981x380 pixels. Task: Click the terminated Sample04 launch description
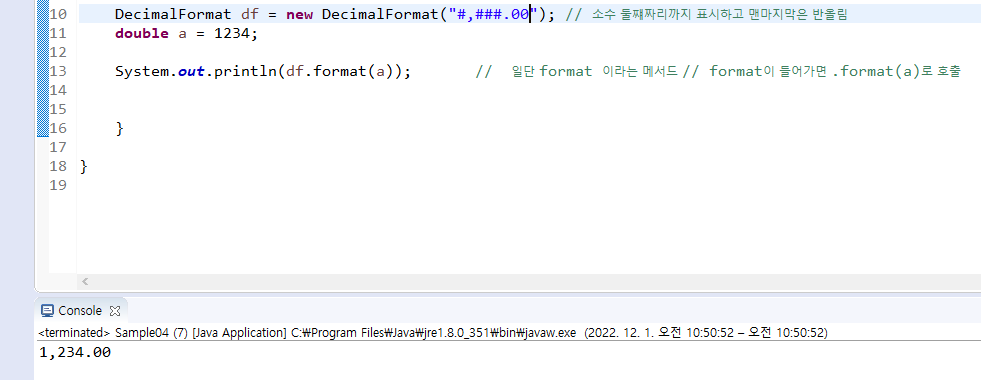[433, 332]
